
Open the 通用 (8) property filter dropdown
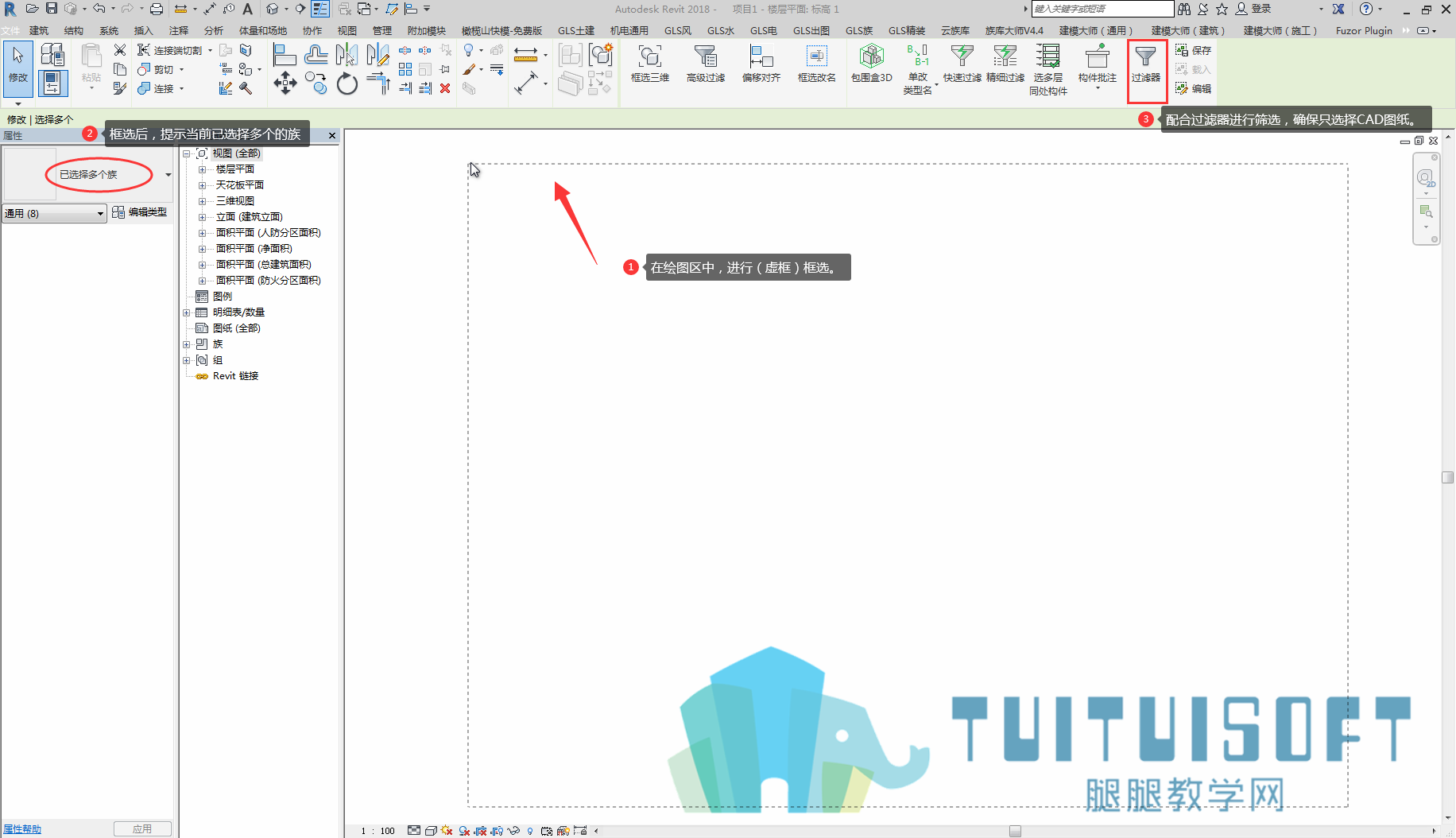[55, 213]
